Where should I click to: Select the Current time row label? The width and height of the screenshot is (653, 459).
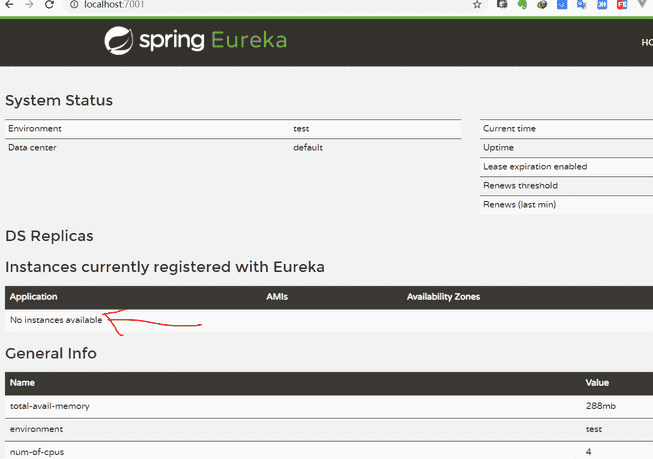tap(509, 129)
